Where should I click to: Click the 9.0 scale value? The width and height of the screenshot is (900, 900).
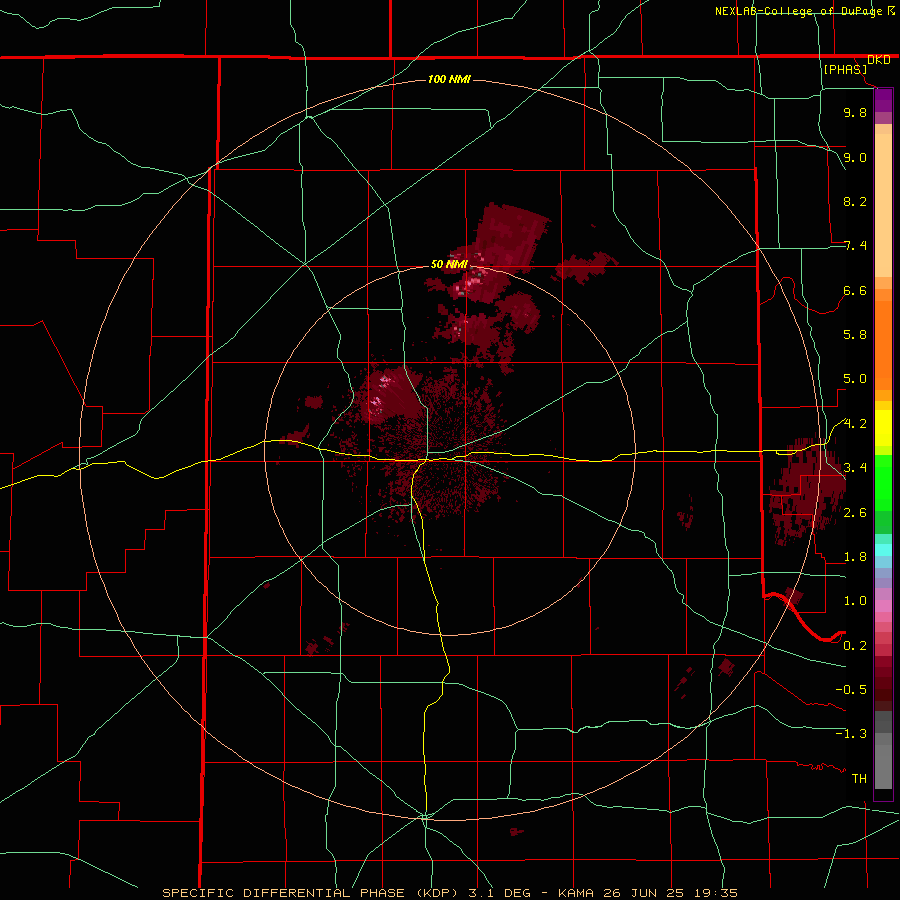855,157
